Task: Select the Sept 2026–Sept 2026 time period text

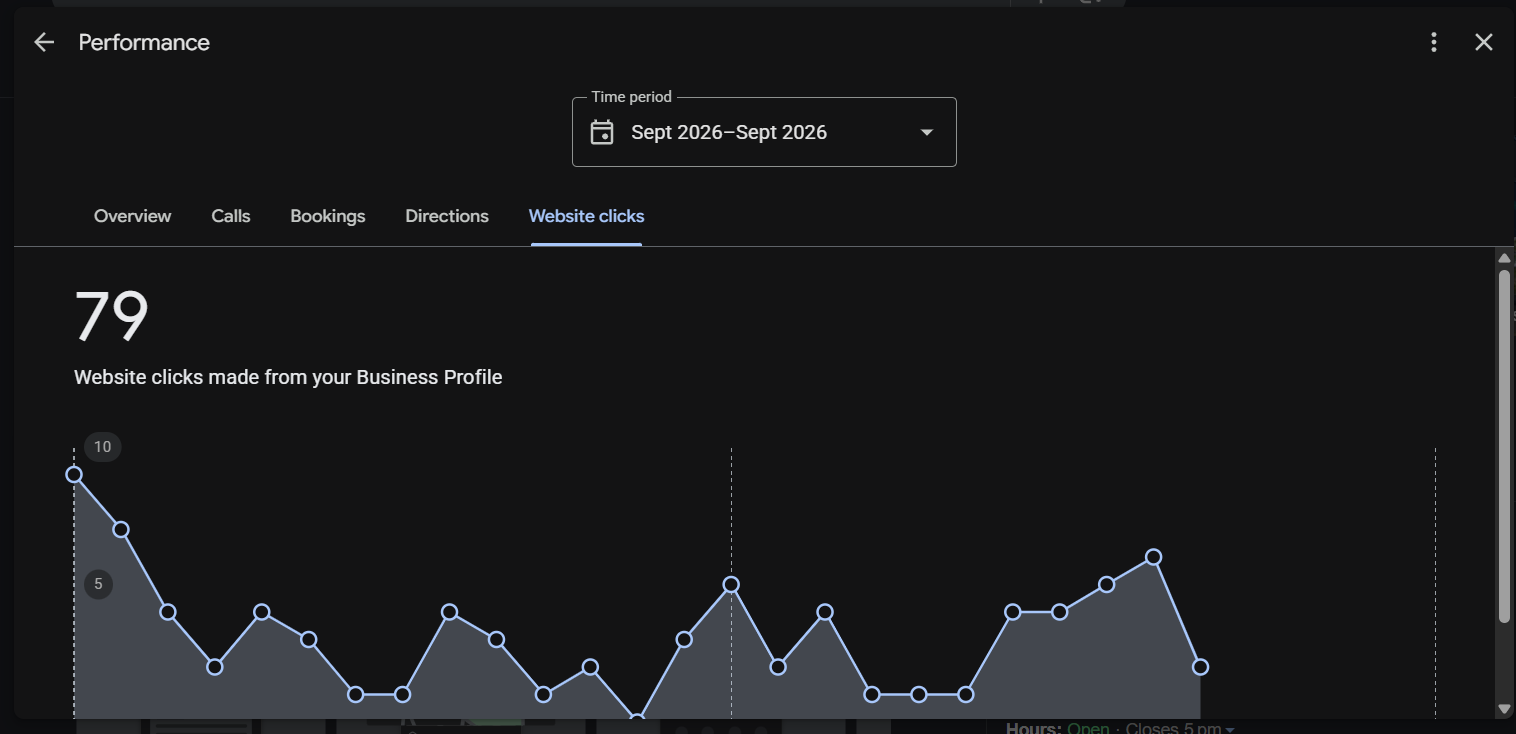Action: (729, 132)
